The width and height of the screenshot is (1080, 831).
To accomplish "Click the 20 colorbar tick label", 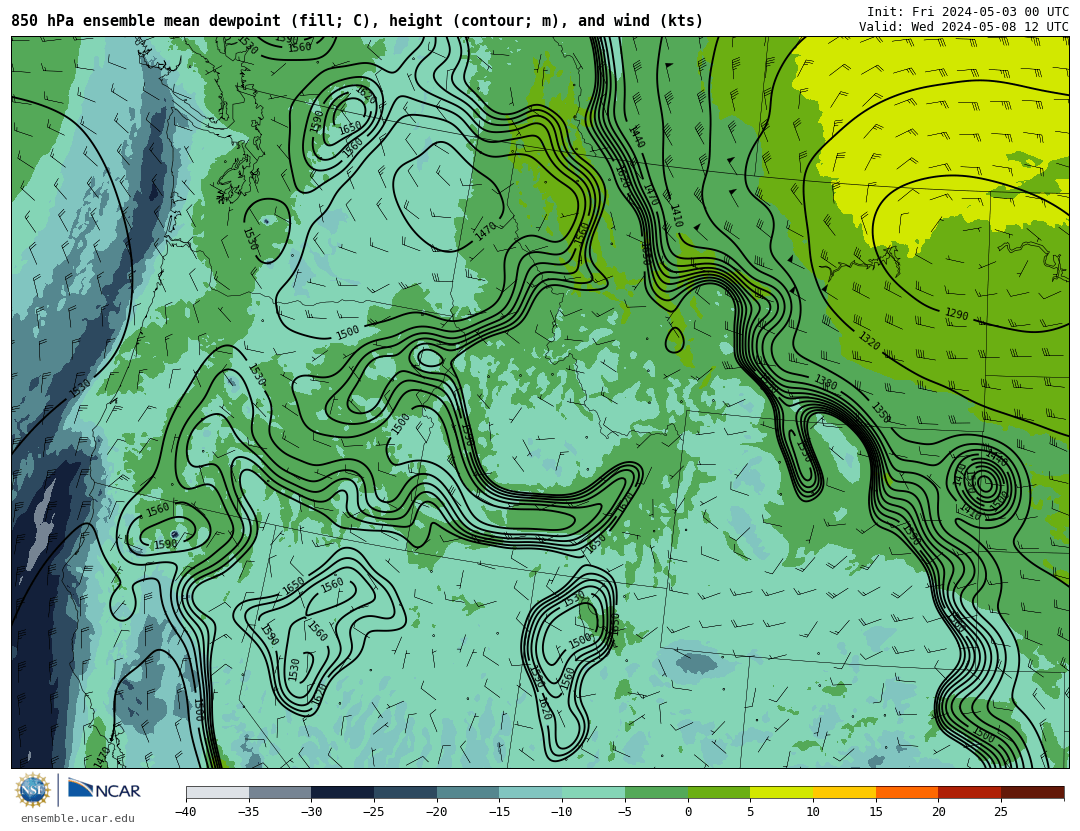I will click(939, 812).
